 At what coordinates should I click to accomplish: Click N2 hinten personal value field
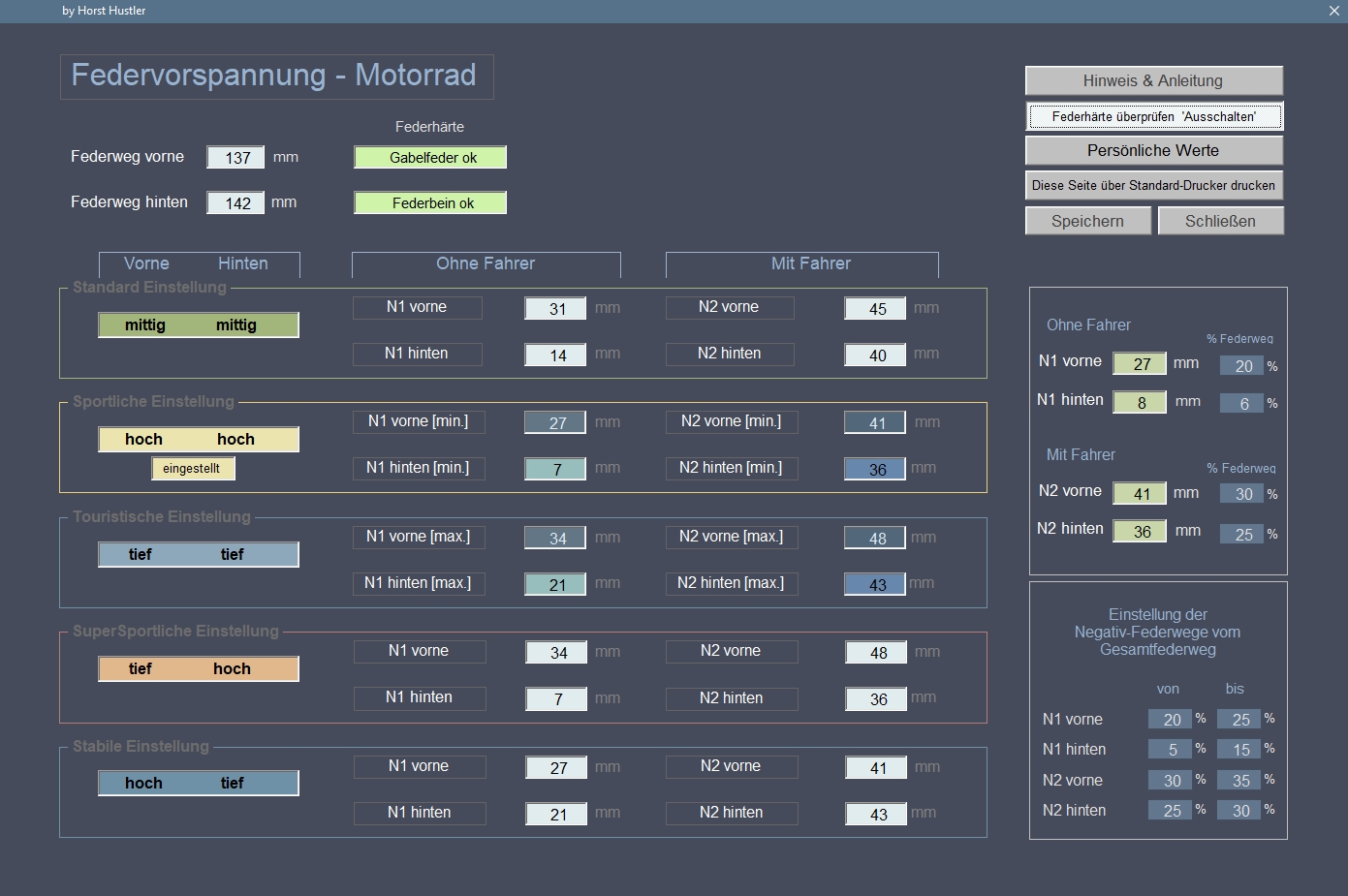[x=1140, y=532]
